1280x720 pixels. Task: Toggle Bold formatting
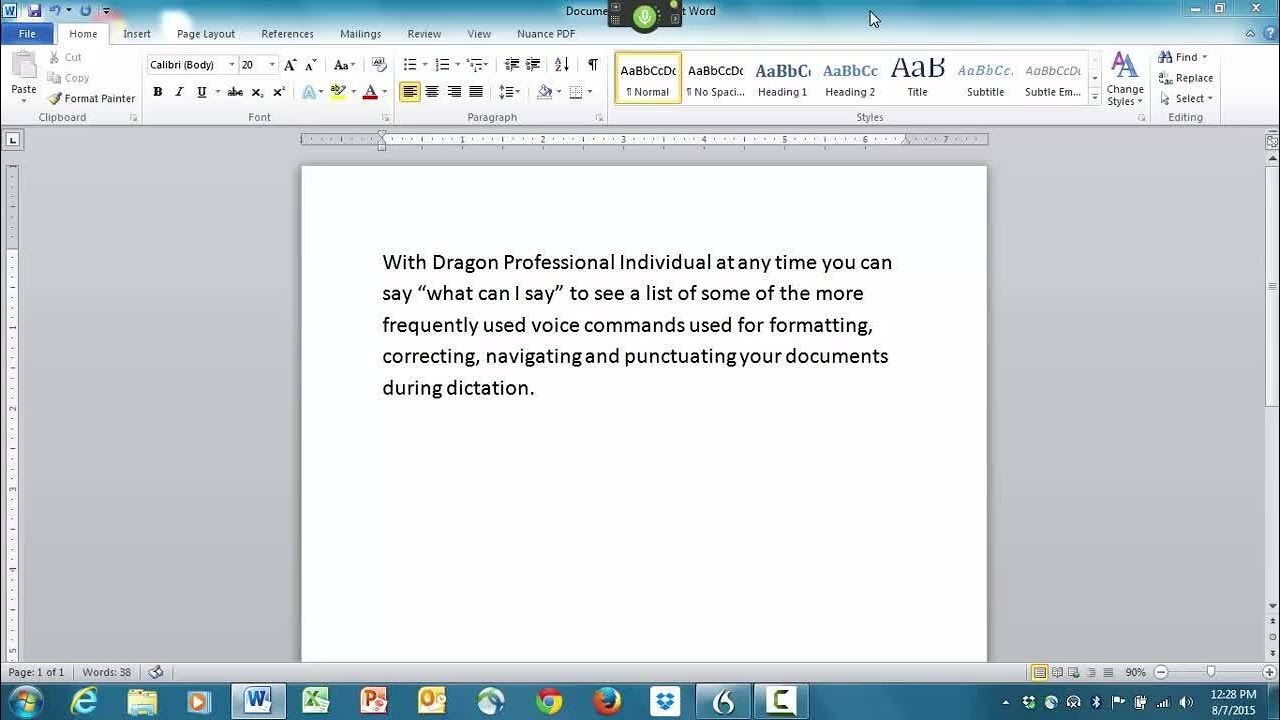[157, 92]
